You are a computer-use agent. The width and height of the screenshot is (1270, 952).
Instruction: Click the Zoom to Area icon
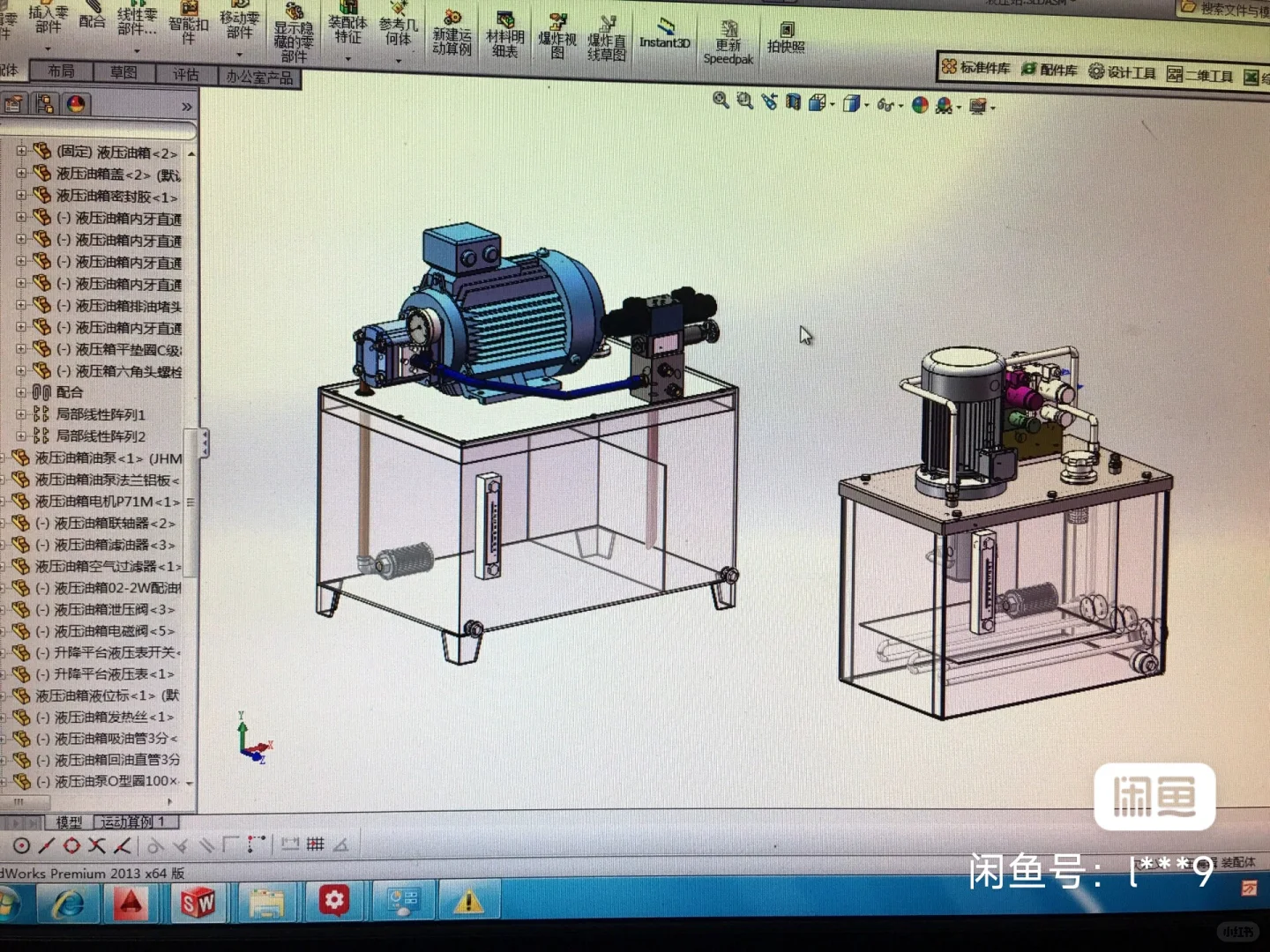pos(745,101)
